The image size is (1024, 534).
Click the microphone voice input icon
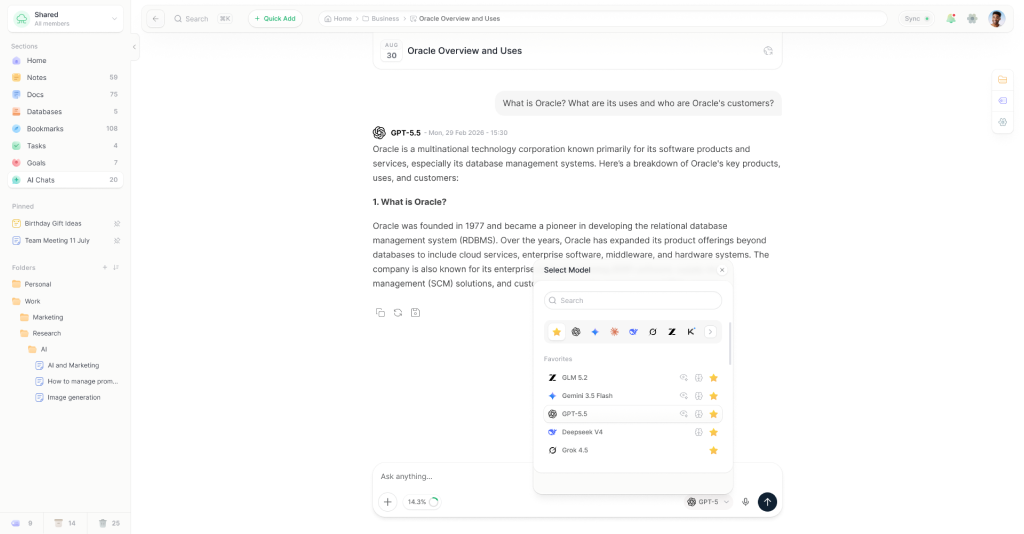click(x=745, y=502)
